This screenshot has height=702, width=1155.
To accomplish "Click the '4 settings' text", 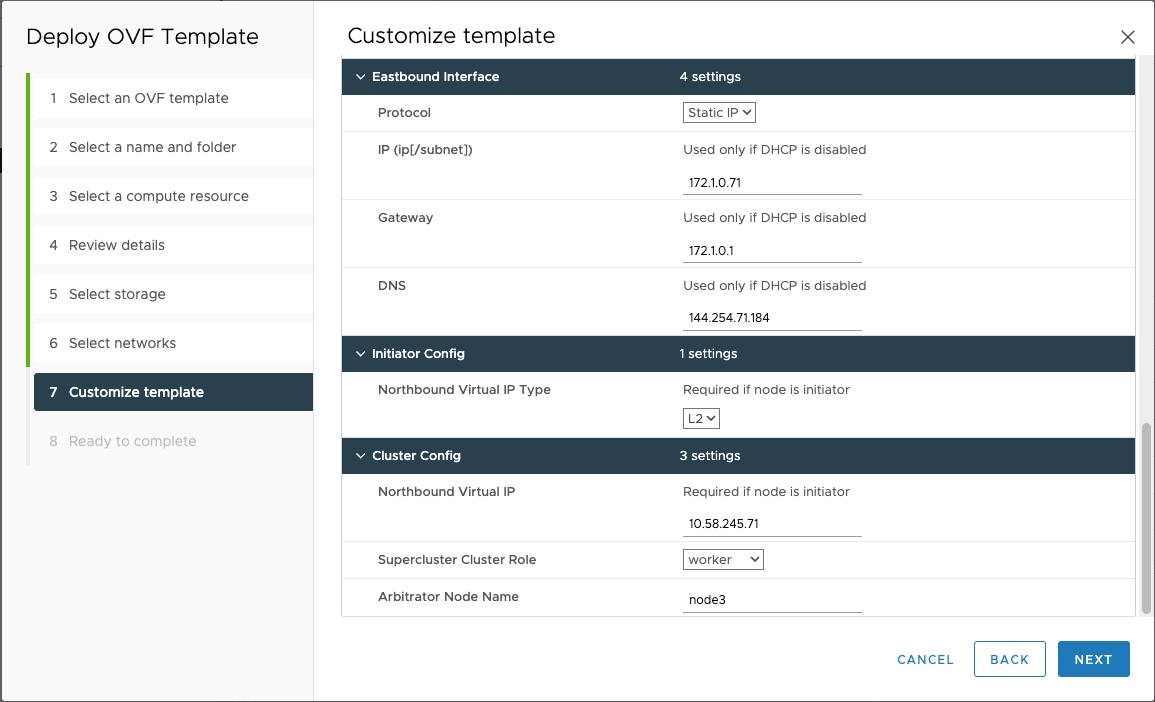I will pos(710,77).
